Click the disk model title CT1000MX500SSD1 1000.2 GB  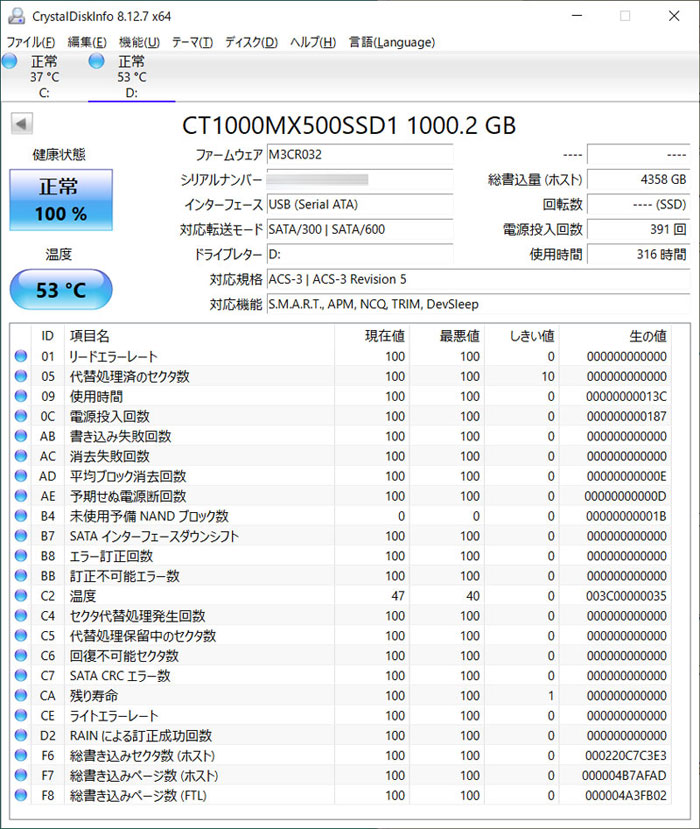click(x=349, y=126)
